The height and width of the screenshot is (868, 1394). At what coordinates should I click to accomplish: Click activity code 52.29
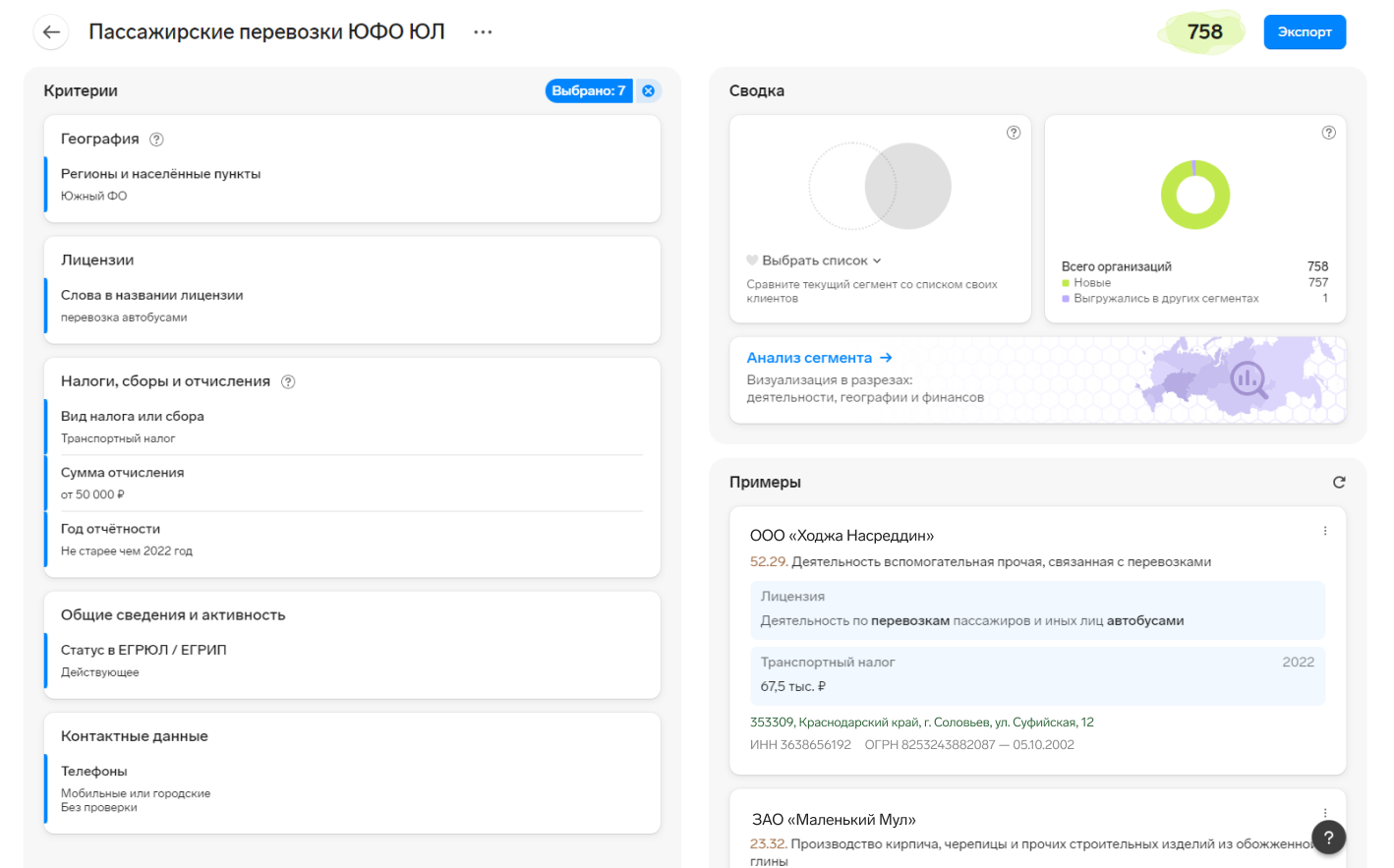[769, 562]
